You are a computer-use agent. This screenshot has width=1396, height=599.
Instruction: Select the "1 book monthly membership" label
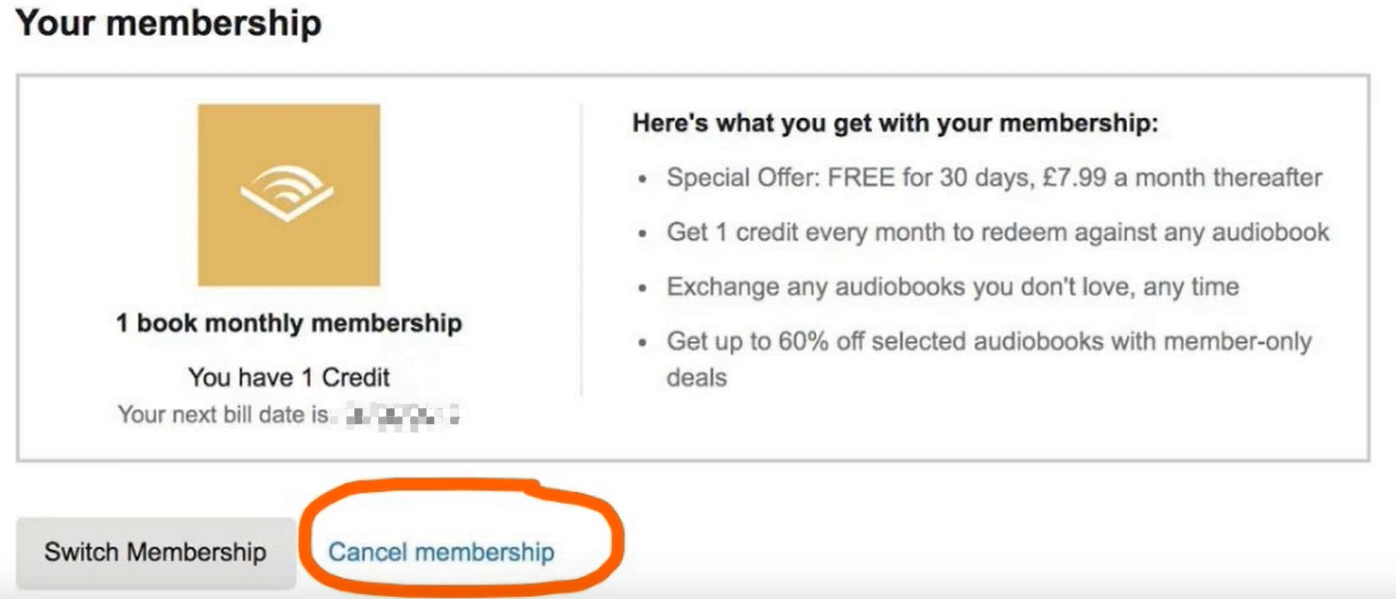click(x=289, y=323)
